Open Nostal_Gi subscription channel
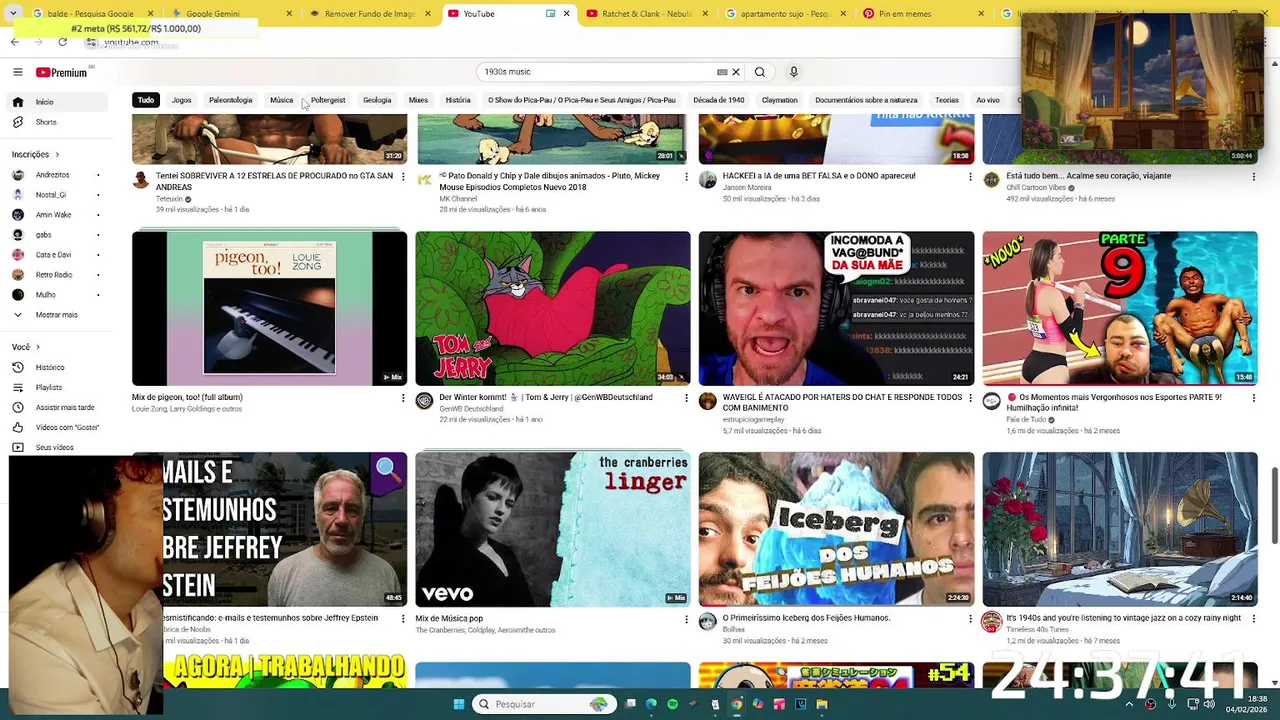The image size is (1280, 720). pos(56,195)
